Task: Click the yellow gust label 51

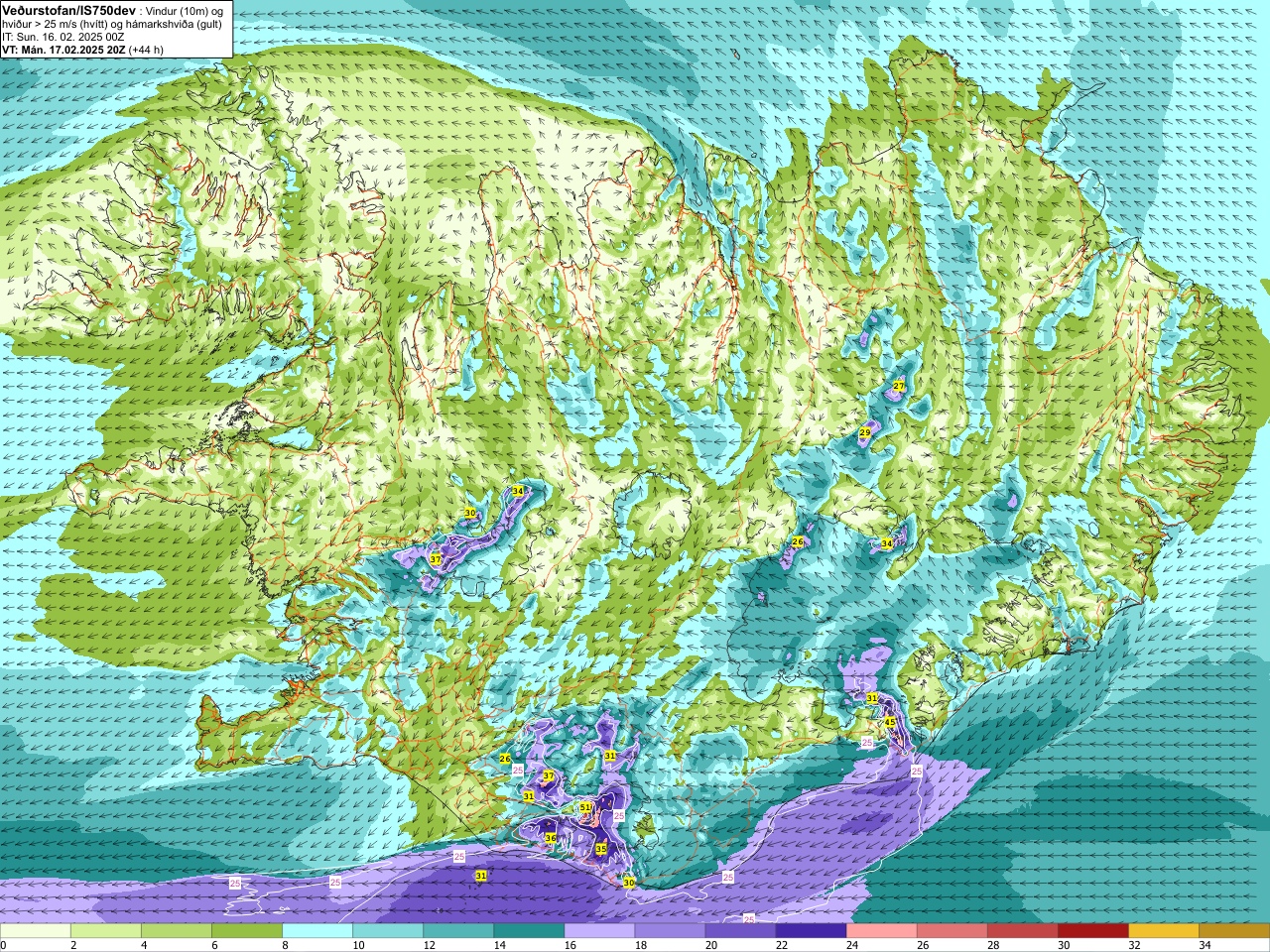Action: (x=585, y=807)
